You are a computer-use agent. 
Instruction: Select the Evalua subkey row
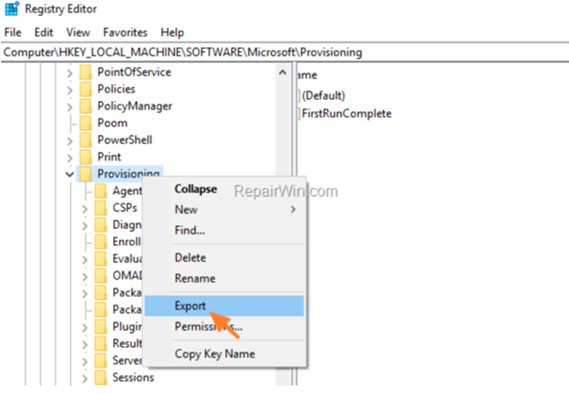[x=118, y=259]
